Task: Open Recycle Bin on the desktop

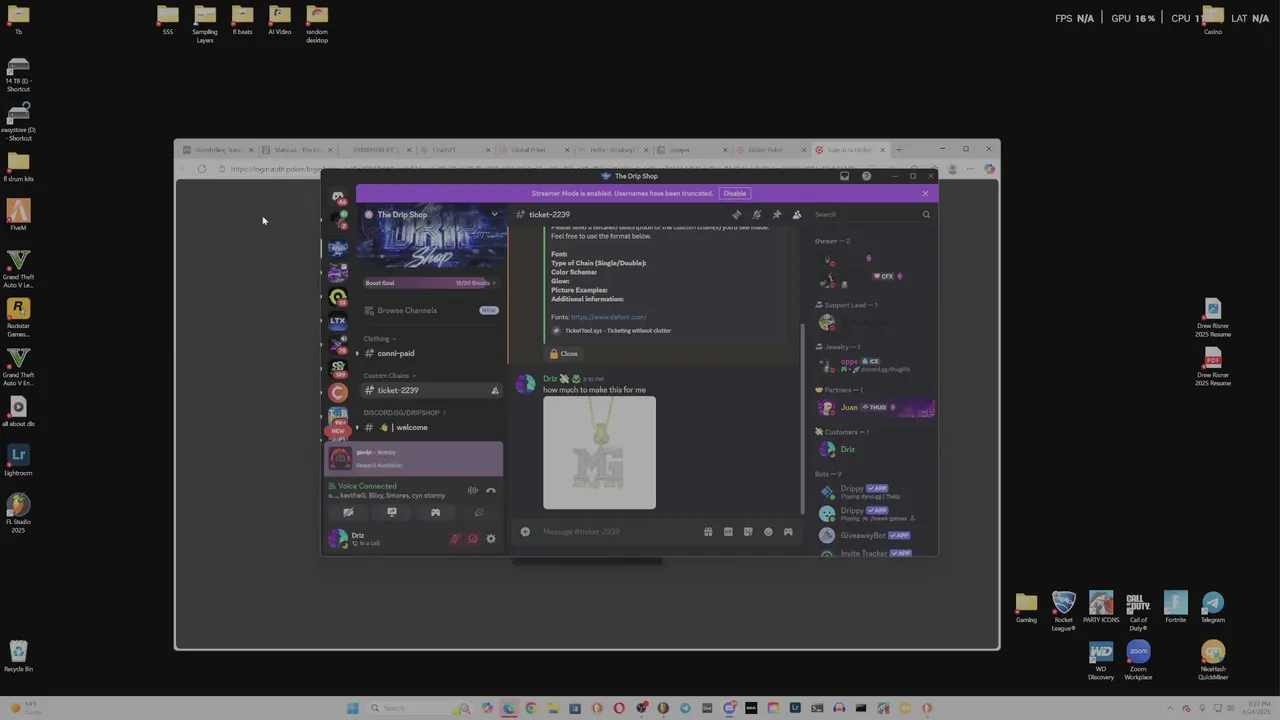Action: point(18,657)
